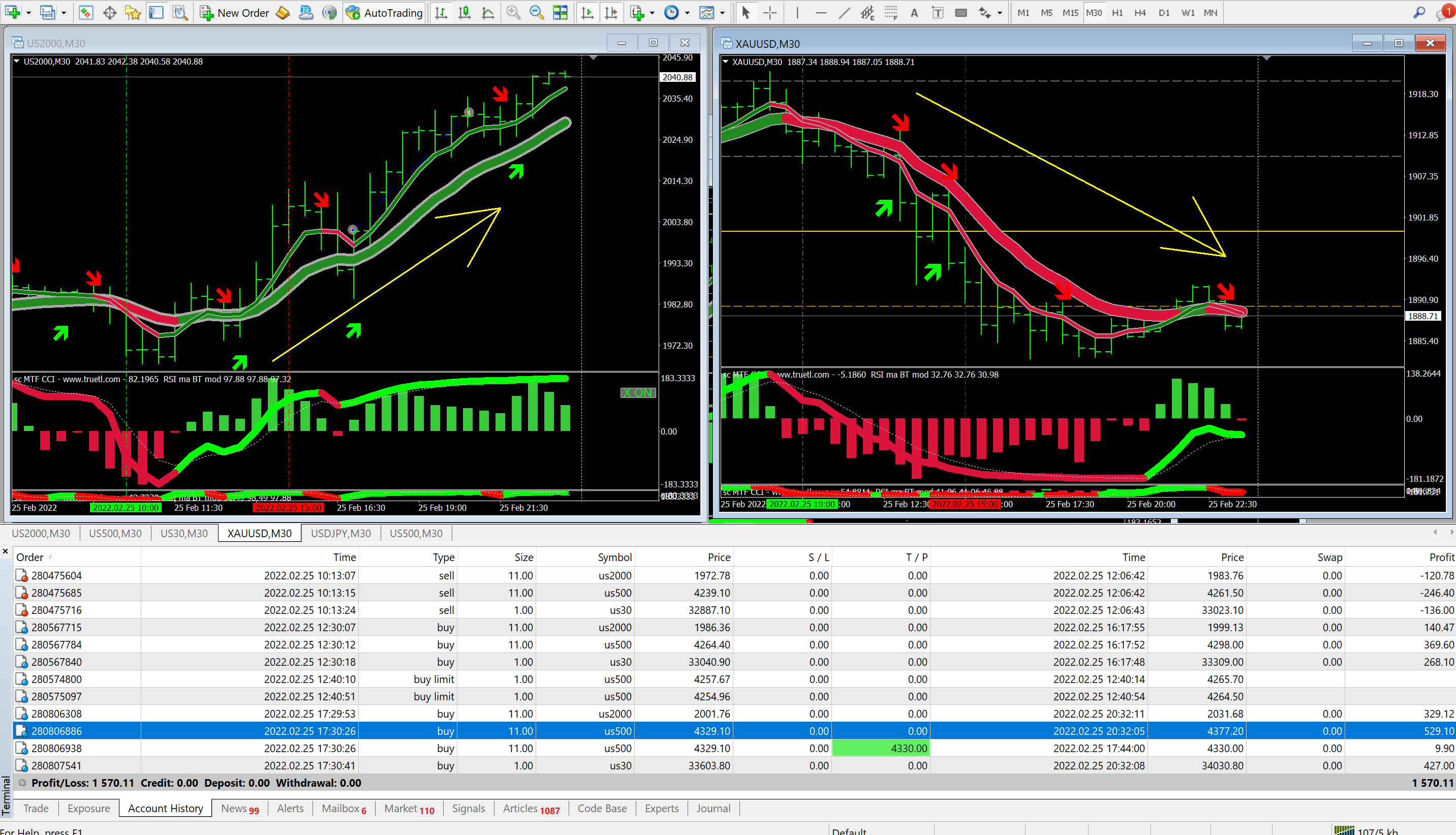Choose the text label tool
This screenshot has width=1456, height=835.
pos(938,13)
